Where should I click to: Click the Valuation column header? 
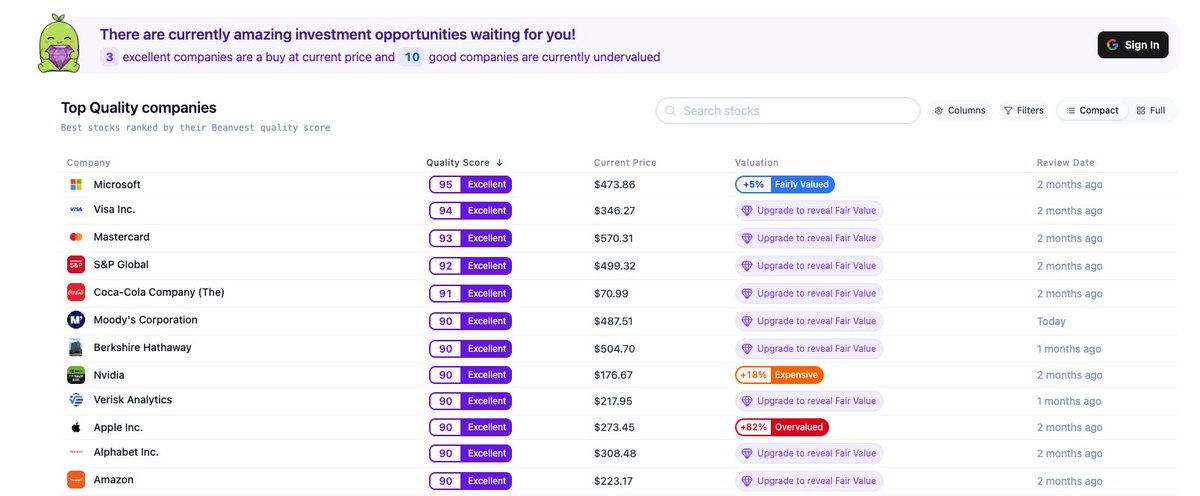(x=756, y=163)
